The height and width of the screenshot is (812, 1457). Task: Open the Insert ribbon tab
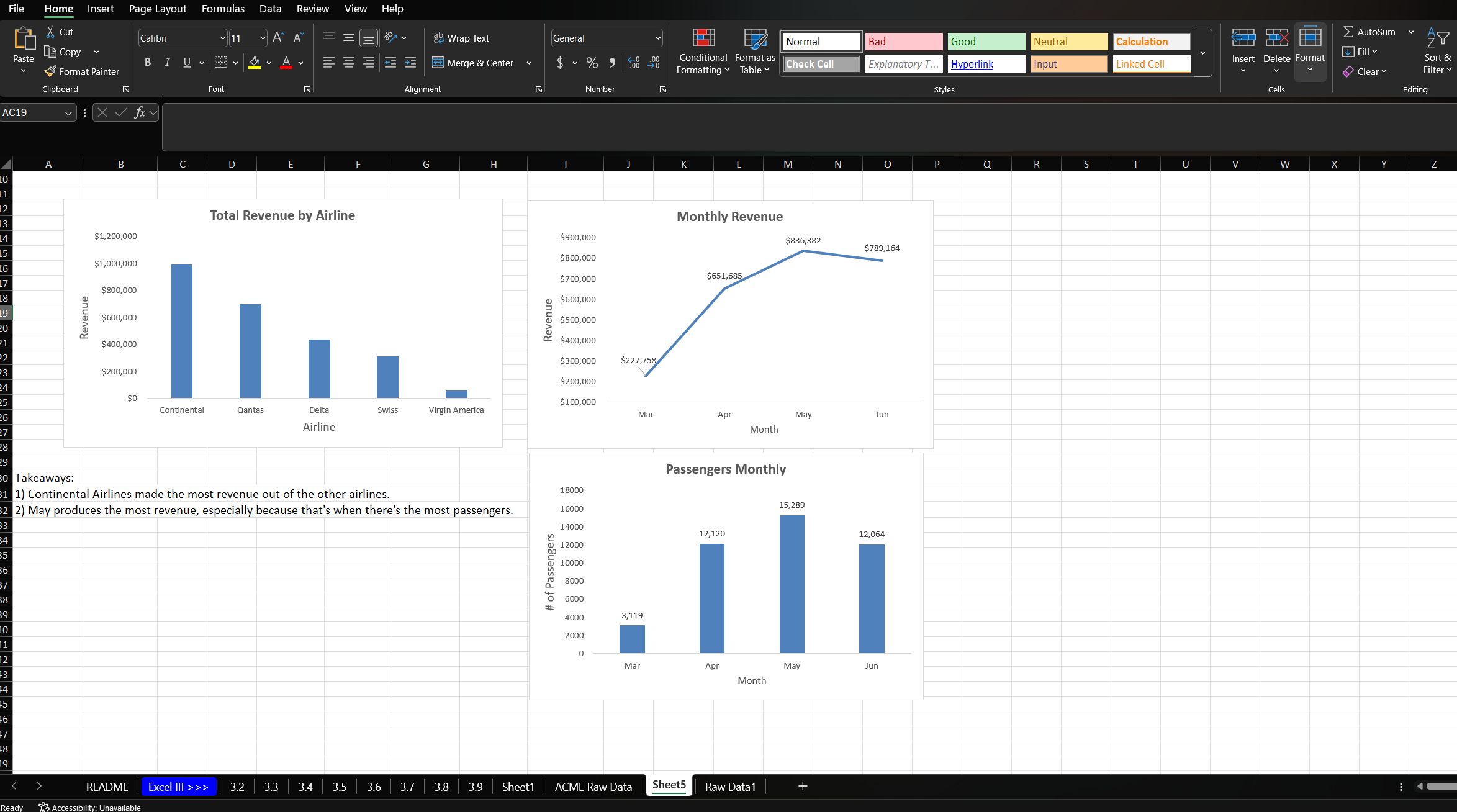[x=101, y=9]
